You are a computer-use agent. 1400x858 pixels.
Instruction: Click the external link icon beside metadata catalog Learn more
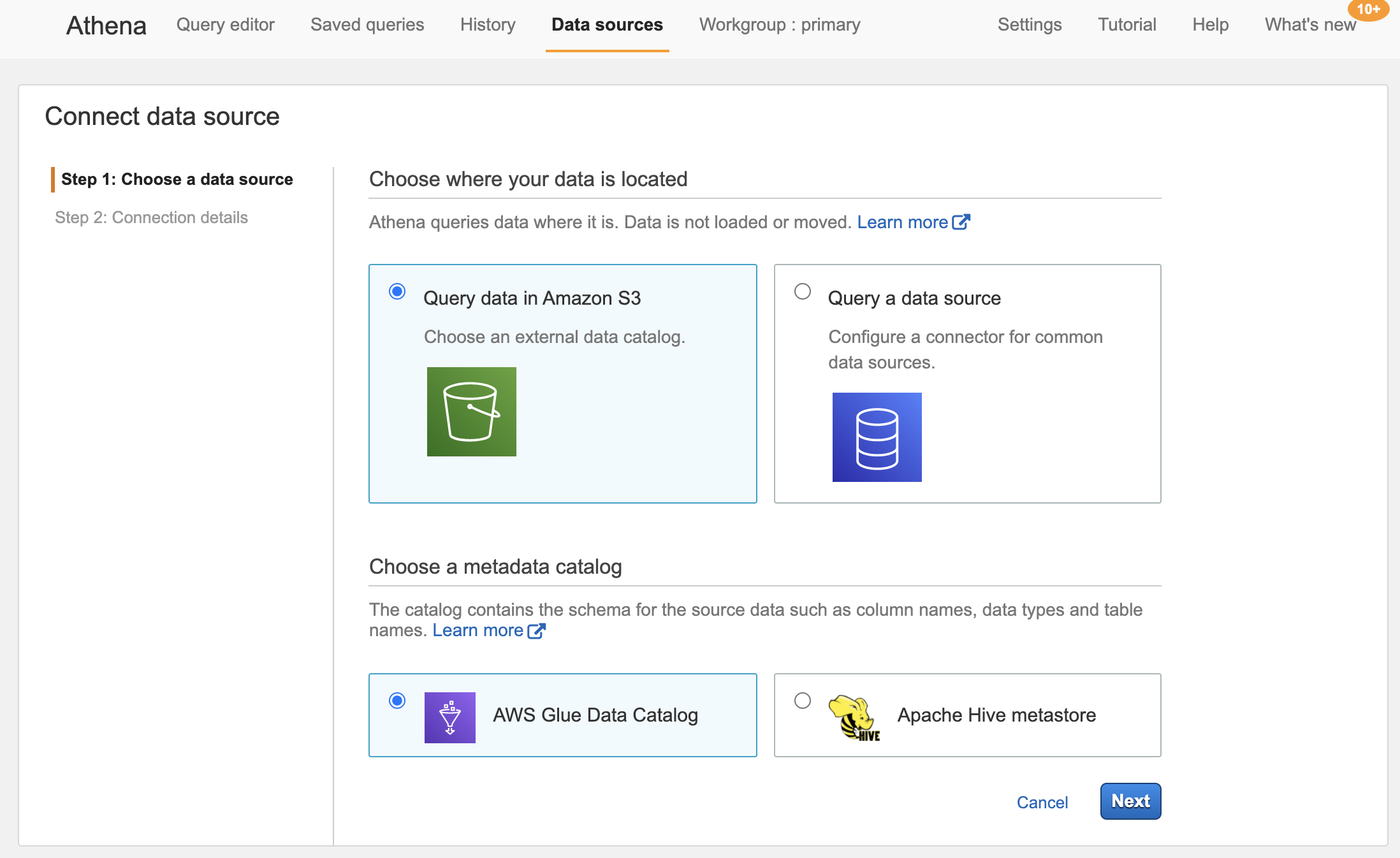(537, 630)
